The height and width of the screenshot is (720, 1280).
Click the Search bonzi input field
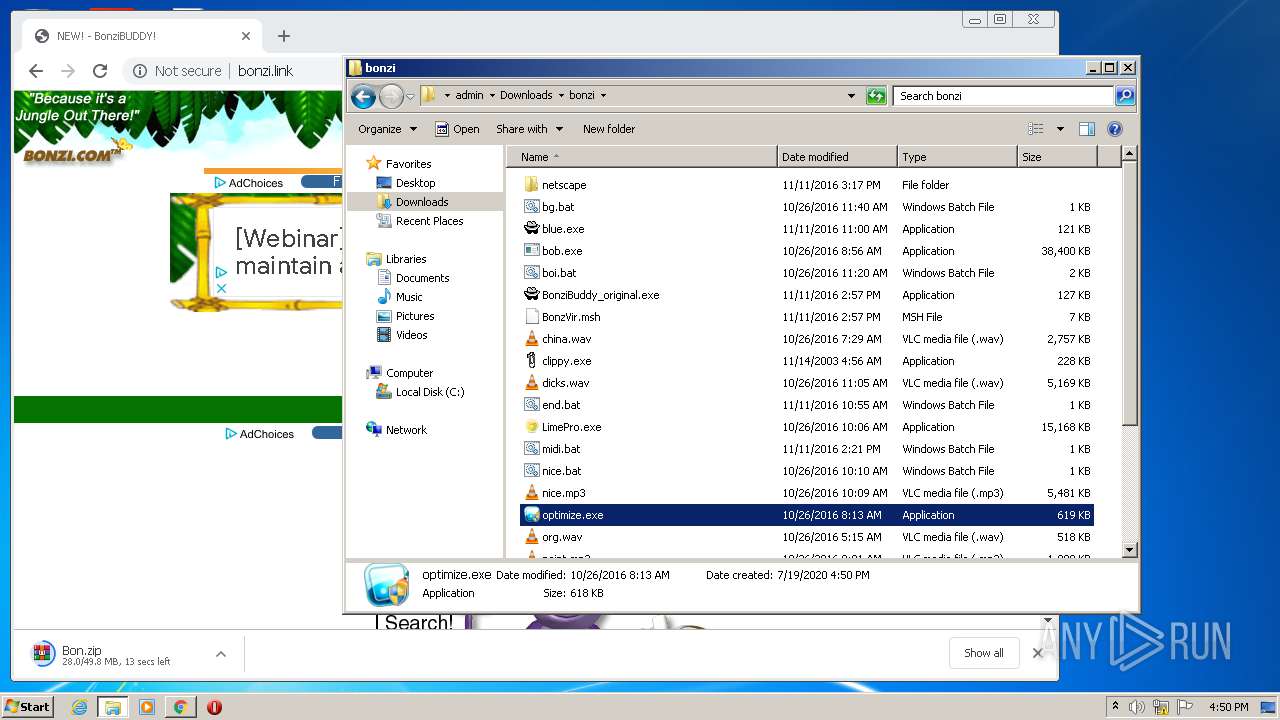pyautogui.click(x=1003, y=96)
